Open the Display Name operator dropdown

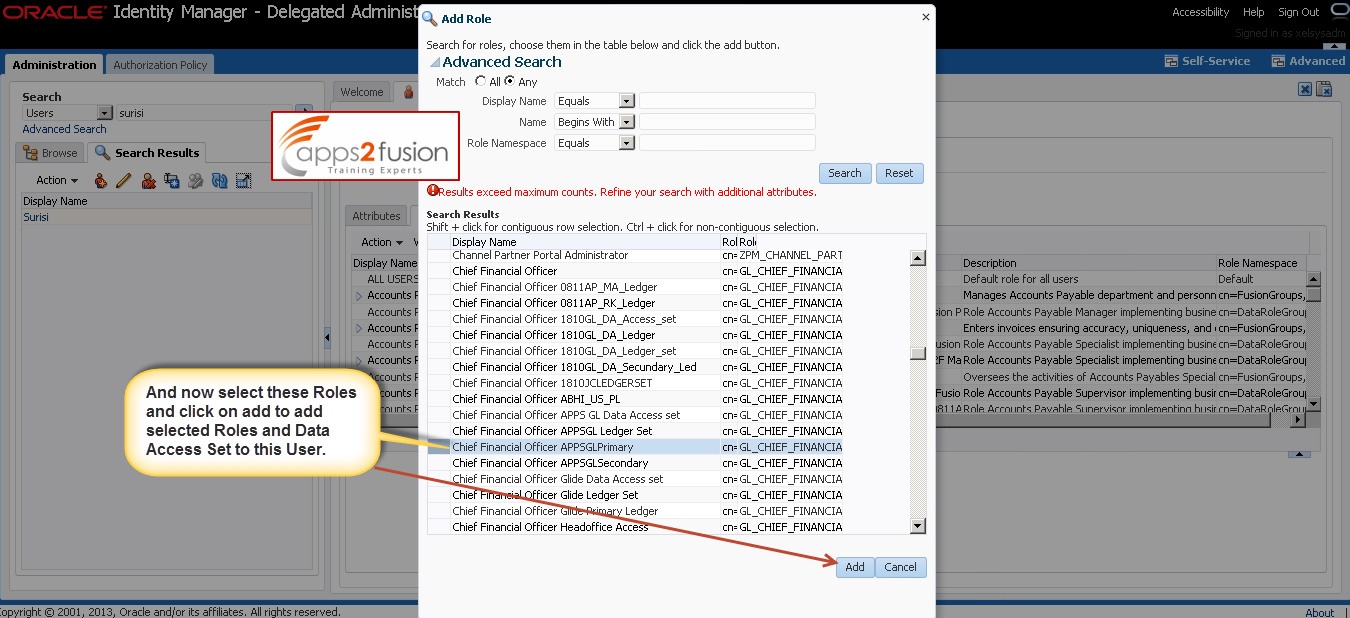click(627, 101)
